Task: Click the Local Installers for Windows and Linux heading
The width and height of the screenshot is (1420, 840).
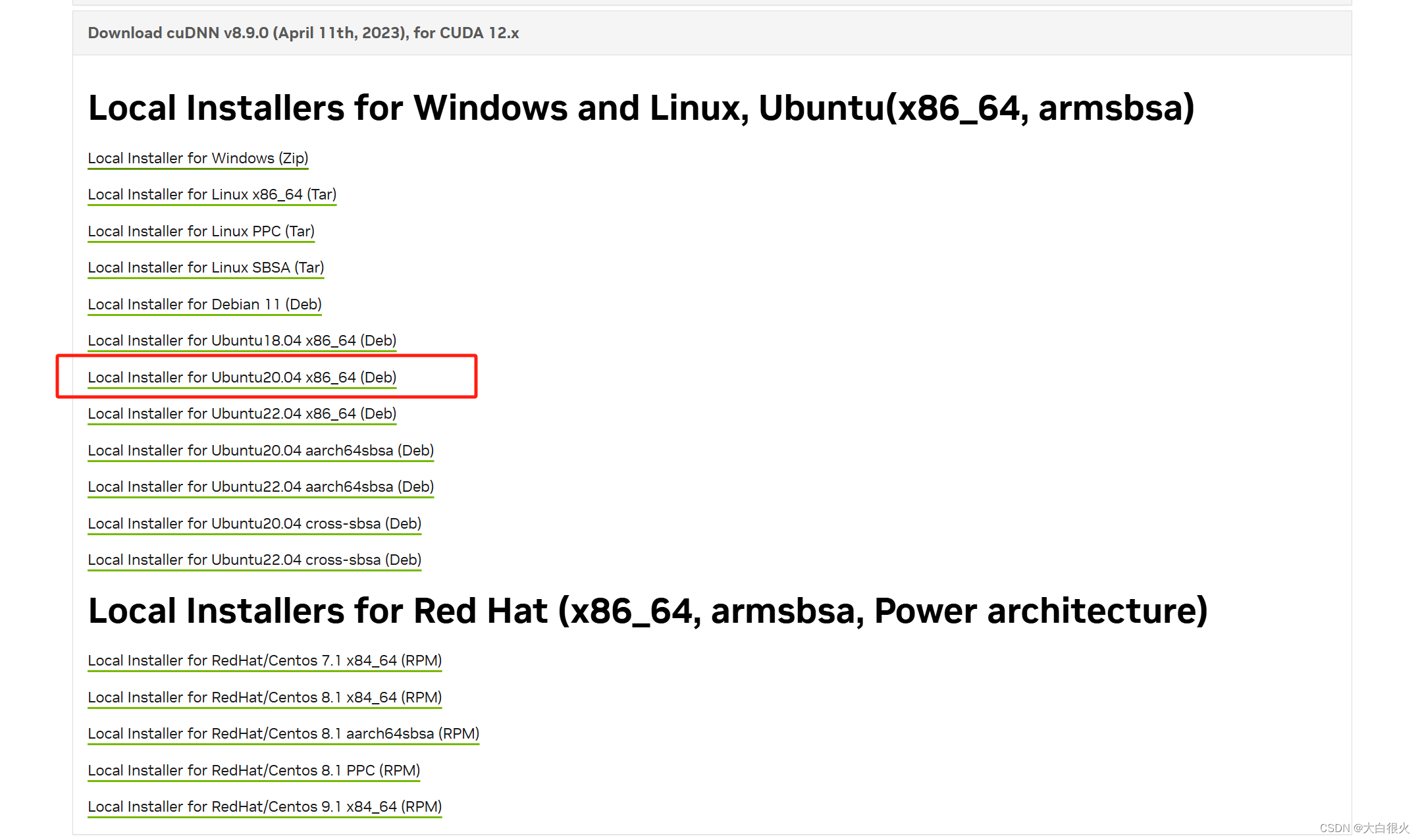Action: click(x=641, y=109)
